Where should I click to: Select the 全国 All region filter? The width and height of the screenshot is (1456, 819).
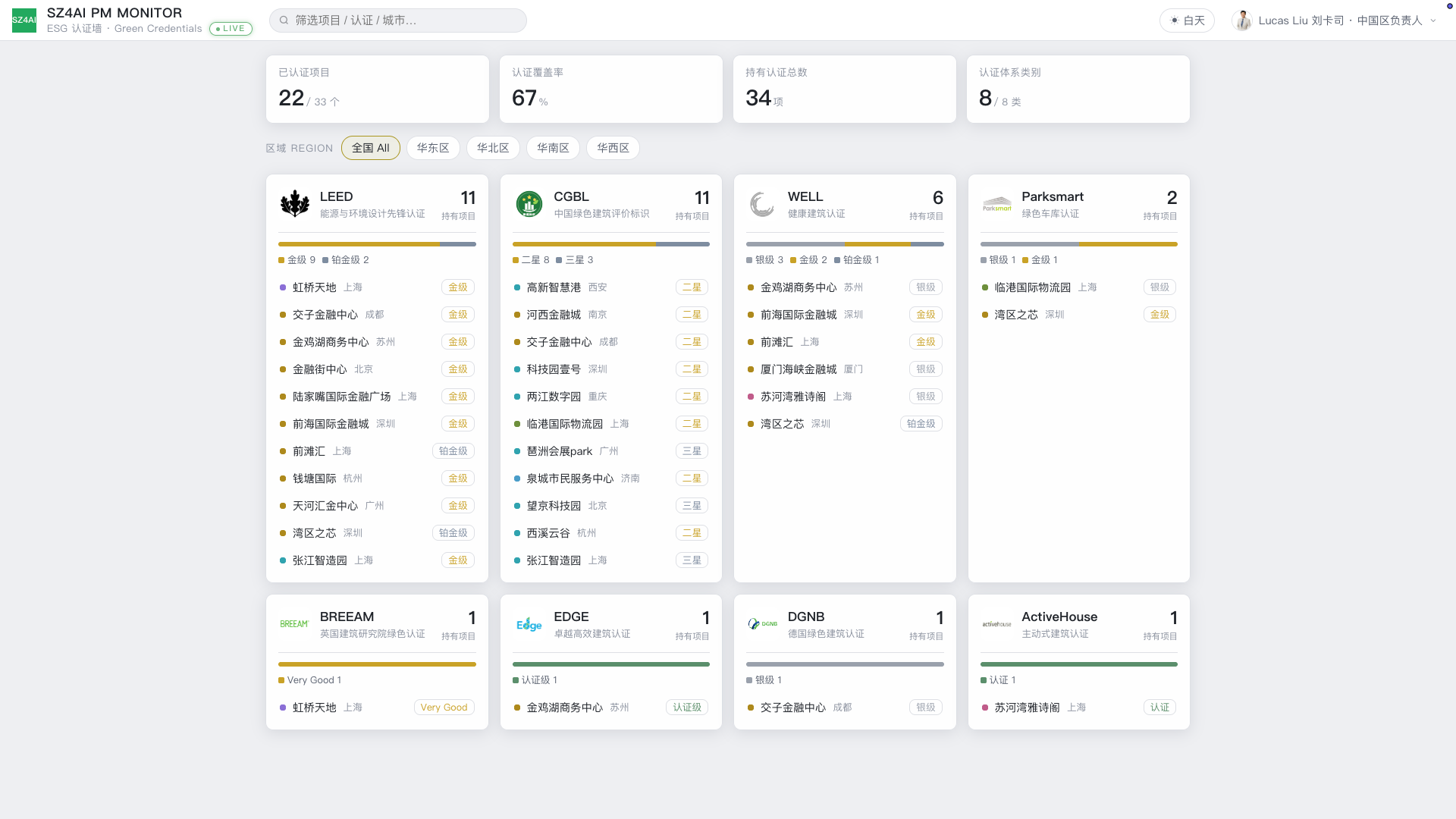click(x=371, y=148)
